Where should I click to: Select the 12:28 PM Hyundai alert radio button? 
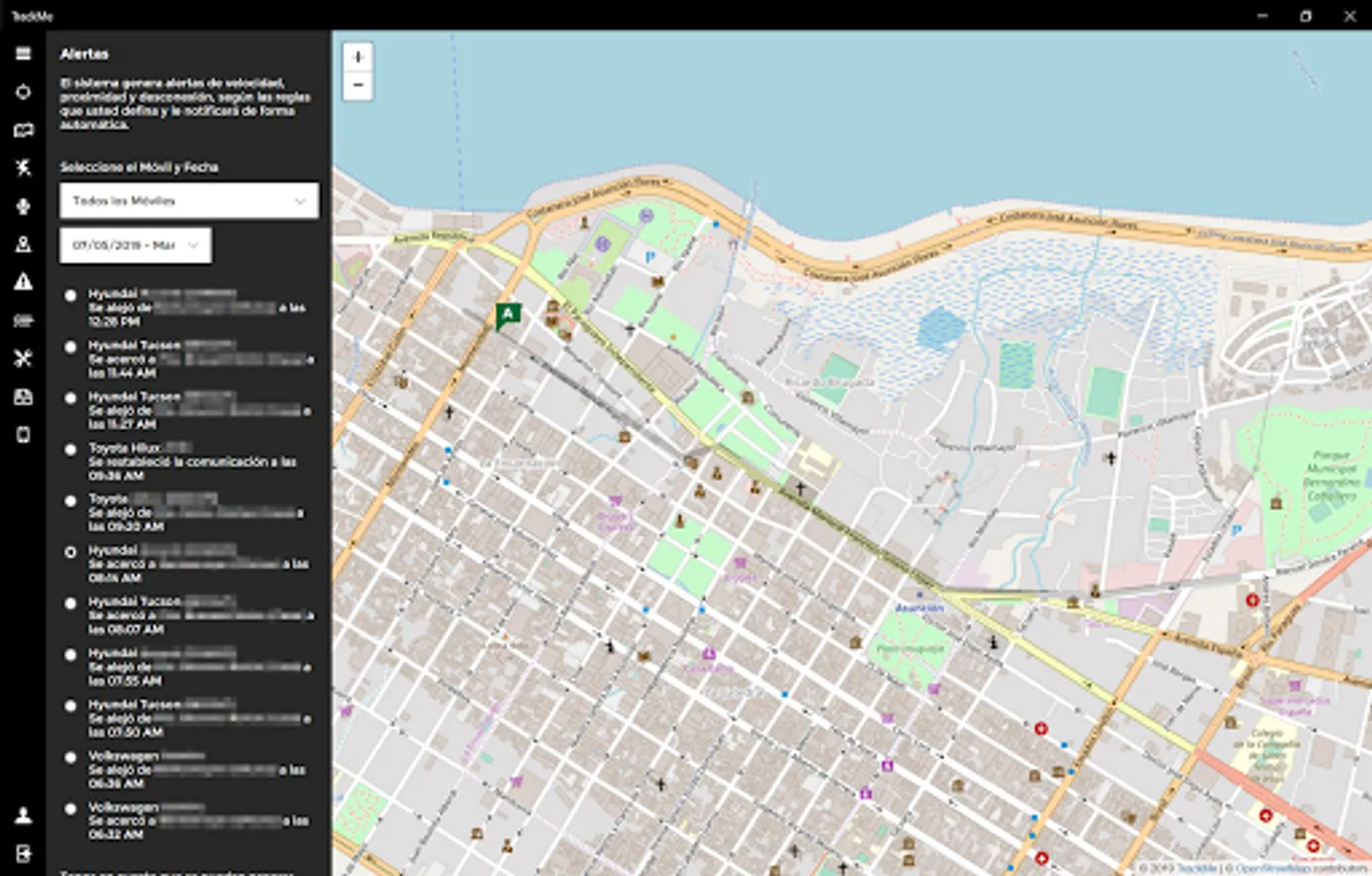point(70,295)
